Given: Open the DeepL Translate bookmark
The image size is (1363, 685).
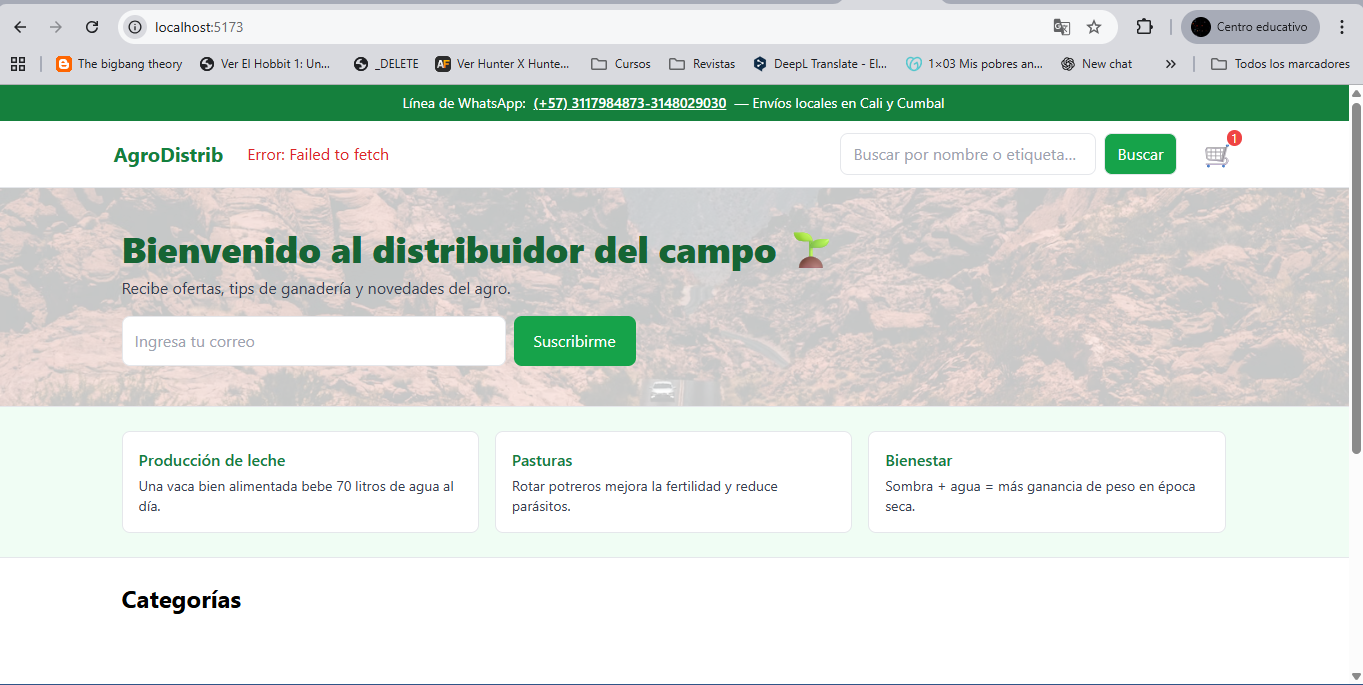Looking at the screenshot, I should (820, 64).
